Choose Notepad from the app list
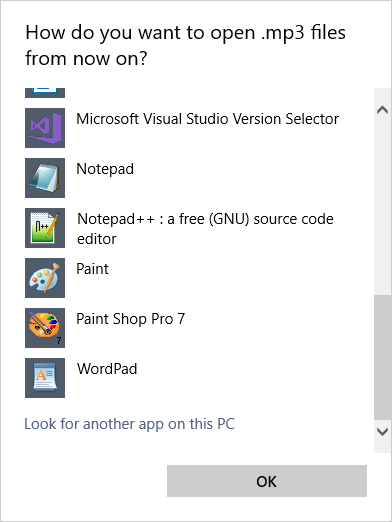 [x=105, y=169]
